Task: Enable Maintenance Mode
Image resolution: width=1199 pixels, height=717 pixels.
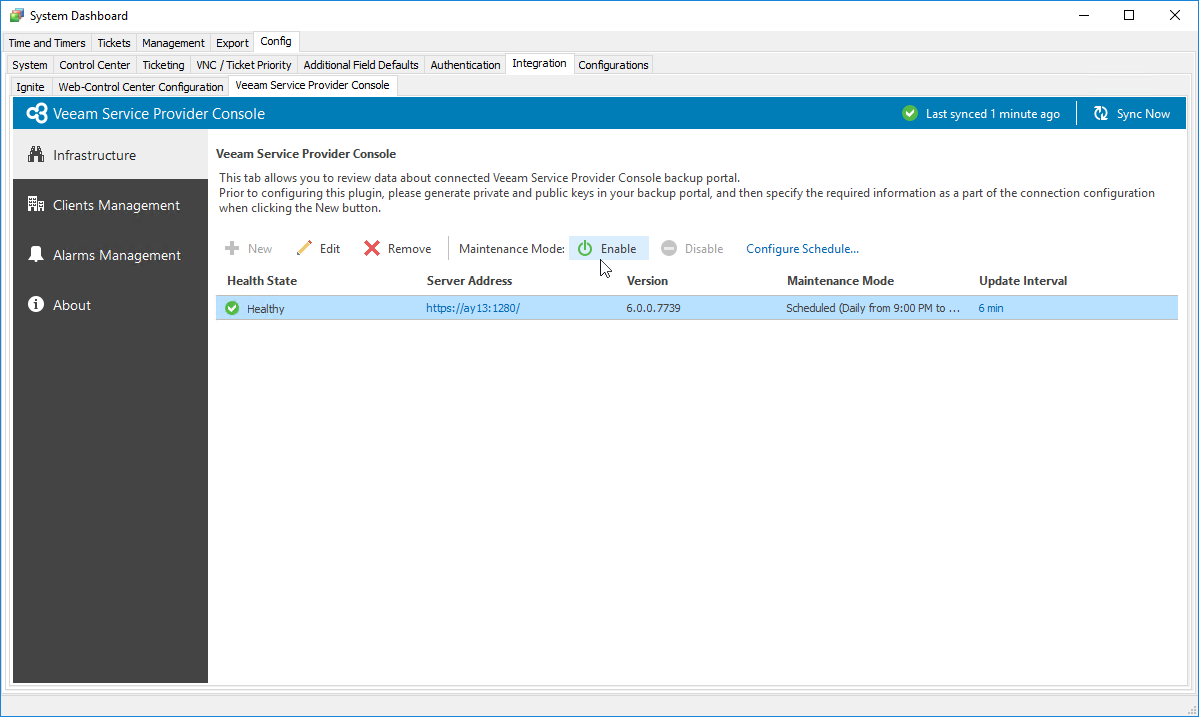Action: click(x=608, y=248)
